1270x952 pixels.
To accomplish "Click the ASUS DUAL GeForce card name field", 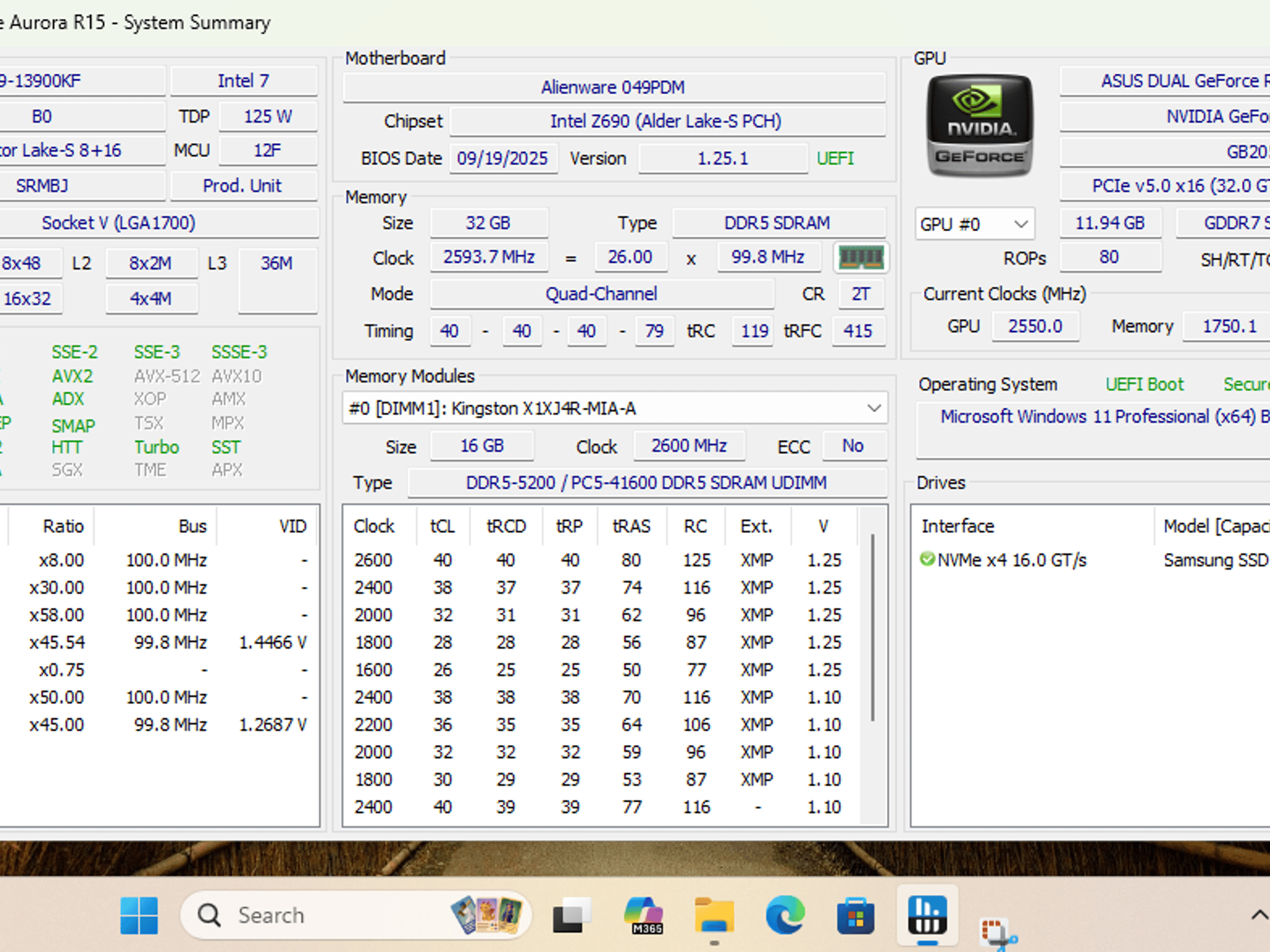I will coord(1165,81).
